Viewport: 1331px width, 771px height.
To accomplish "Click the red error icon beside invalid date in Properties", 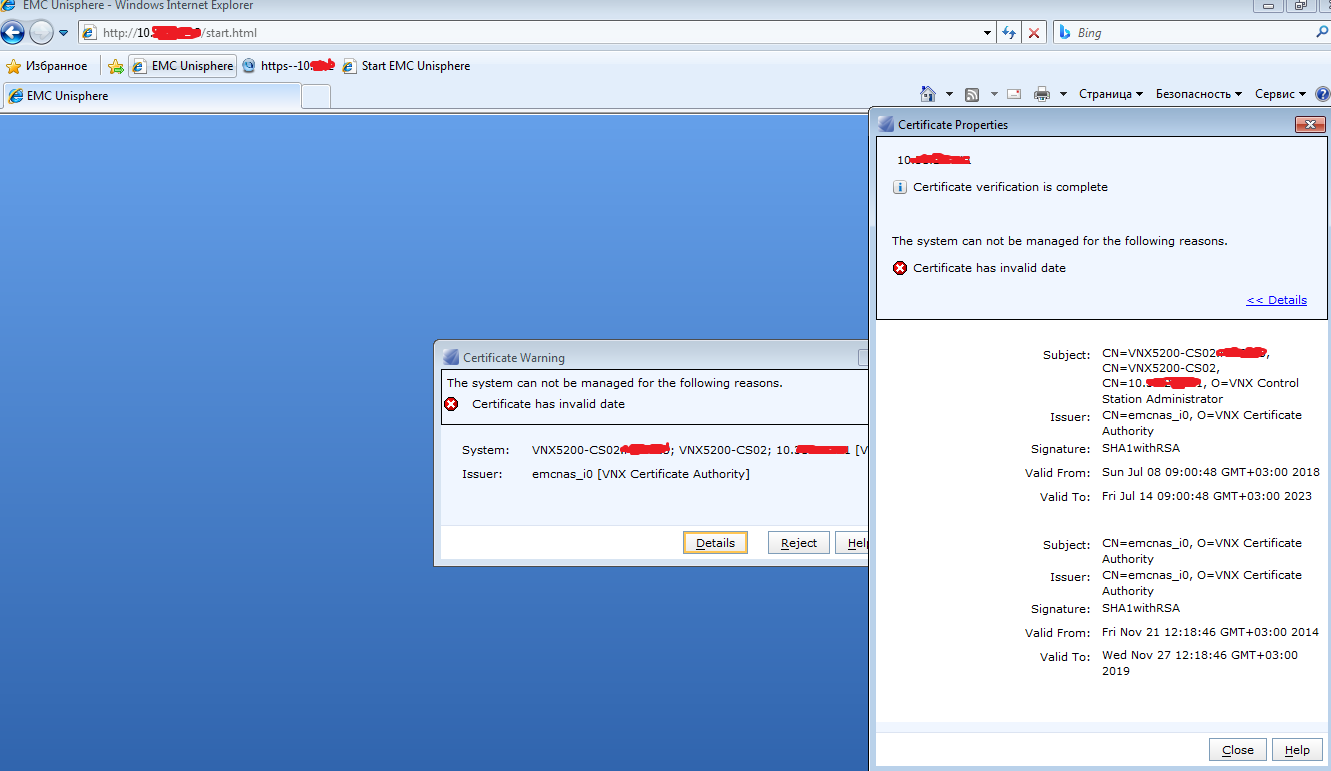I will [x=900, y=268].
